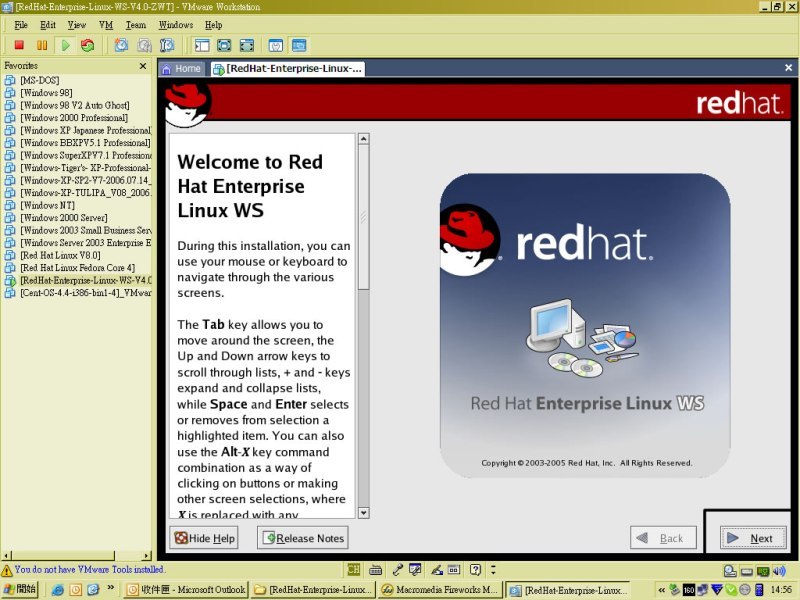
Task: Click the CH language bar icon
Action: coord(353,569)
